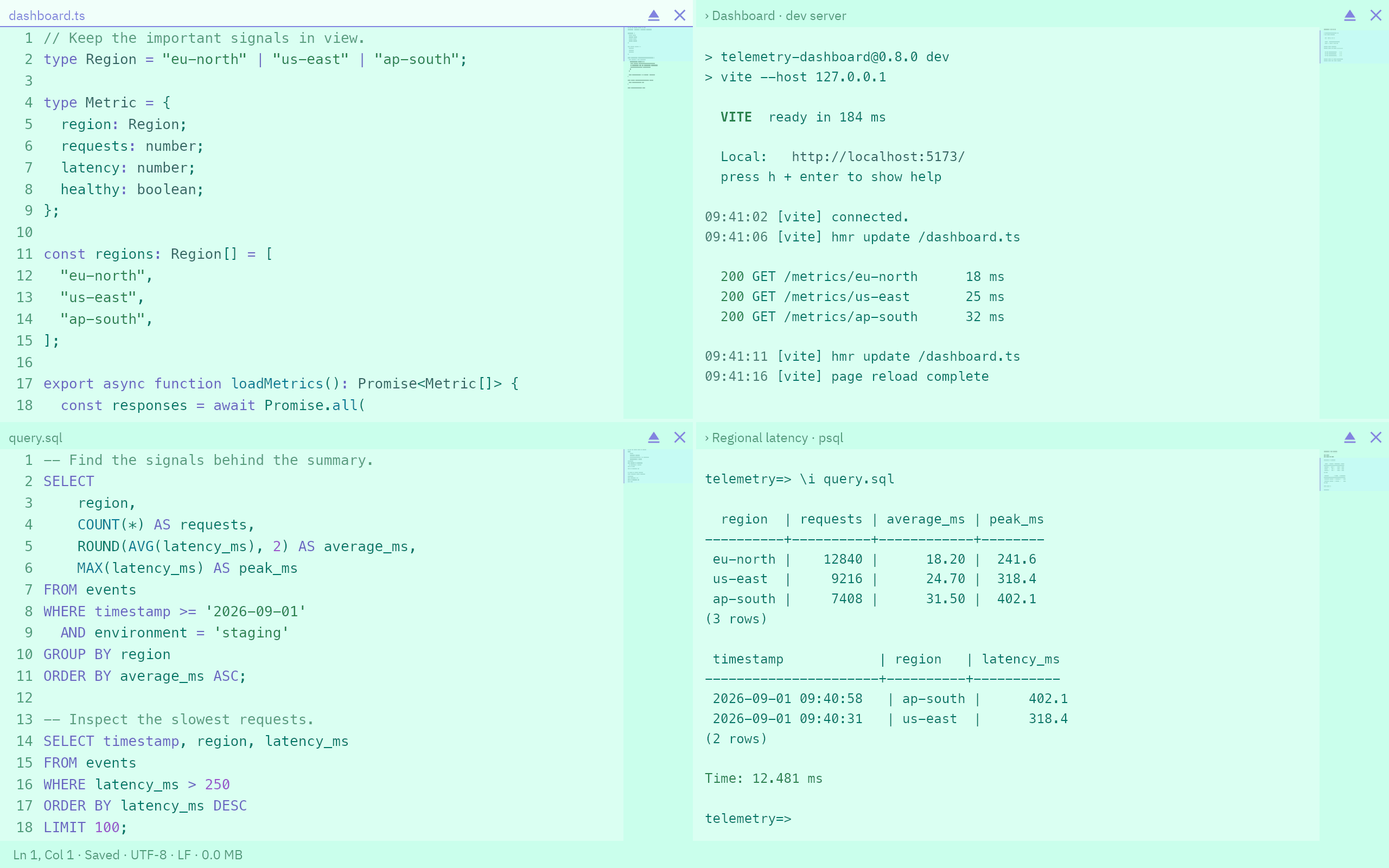Open the http://localhost:5173/ link in terminal
This screenshot has height=868, width=1389.
[878, 157]
